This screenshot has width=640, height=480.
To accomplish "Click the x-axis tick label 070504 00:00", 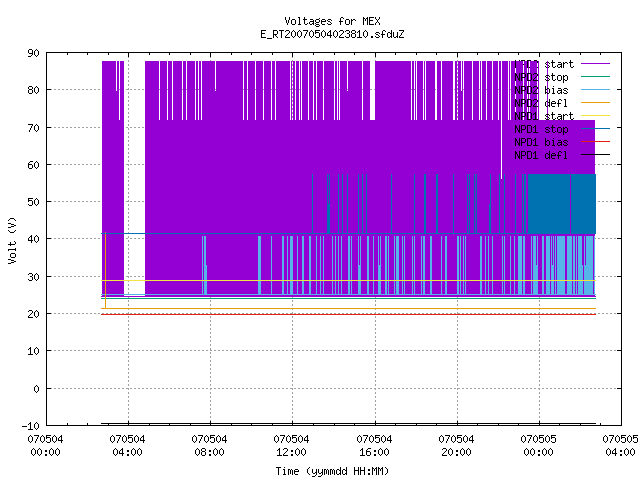I will click(45, 446).
